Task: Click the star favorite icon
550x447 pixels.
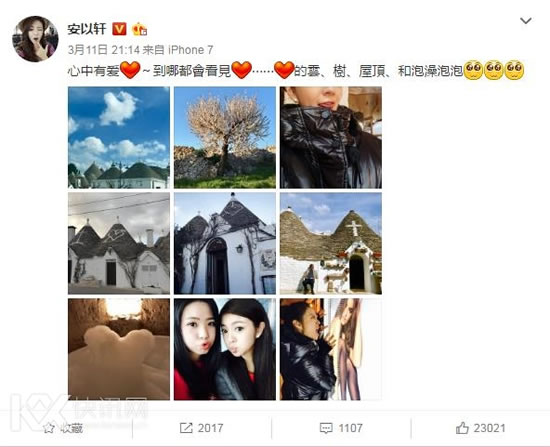Action: pos(49,428)
